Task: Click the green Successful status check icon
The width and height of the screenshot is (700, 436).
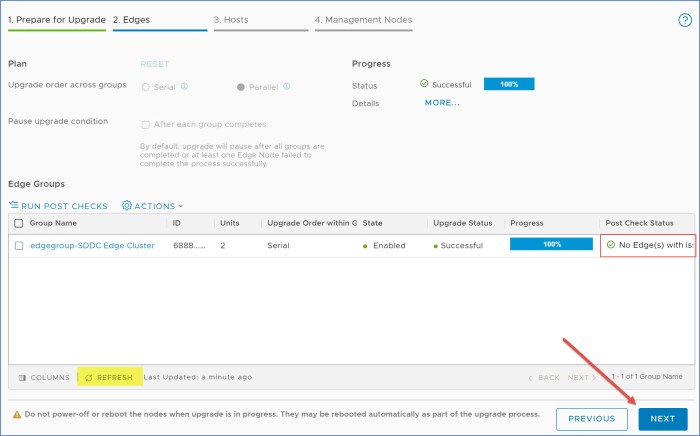Action: (424, 84)
